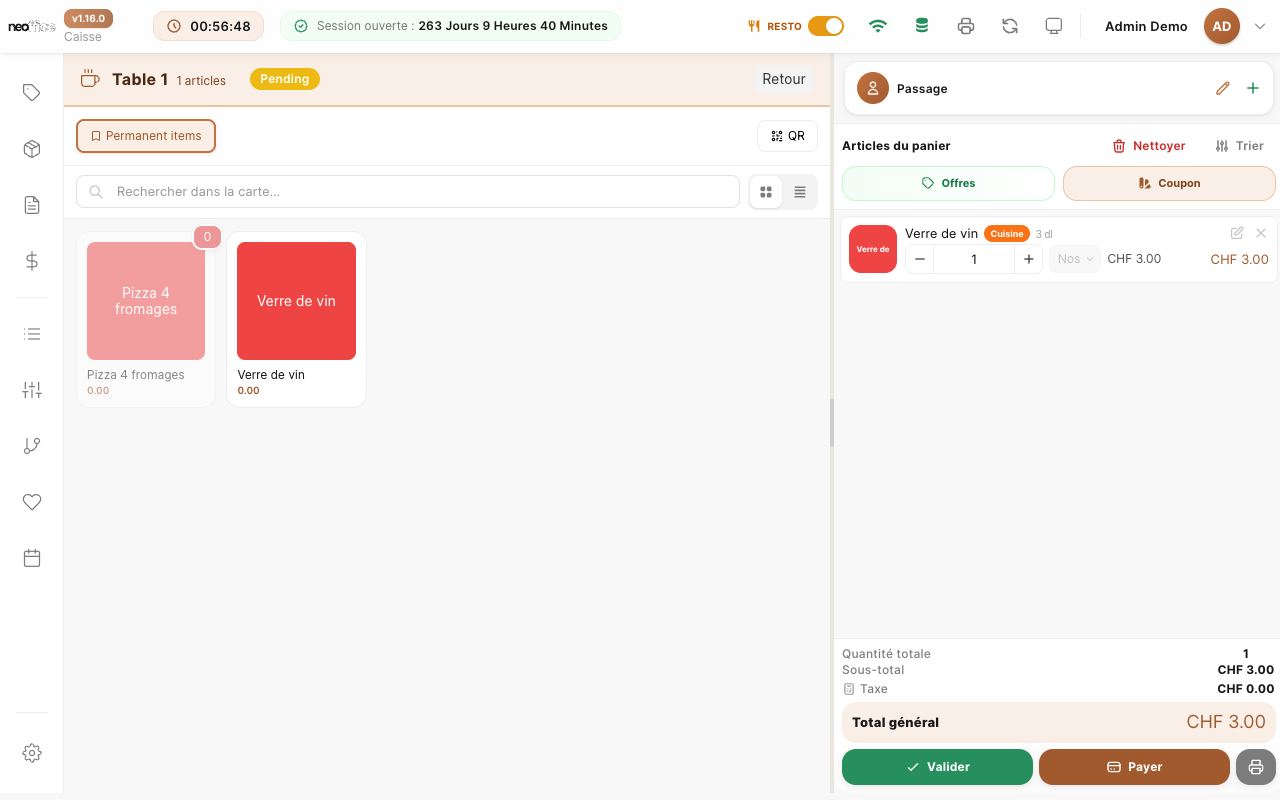The height and width of the screenshot is (800, 1280).
Task: Open the Coupon tab
Action: 1169,183
